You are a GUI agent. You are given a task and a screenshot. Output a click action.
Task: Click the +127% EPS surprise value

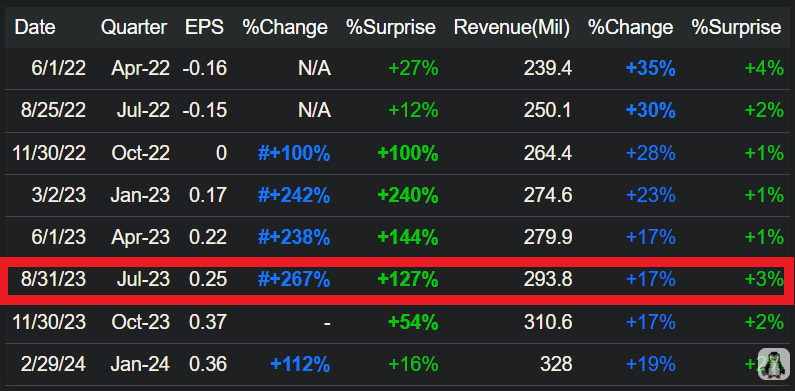408,279
